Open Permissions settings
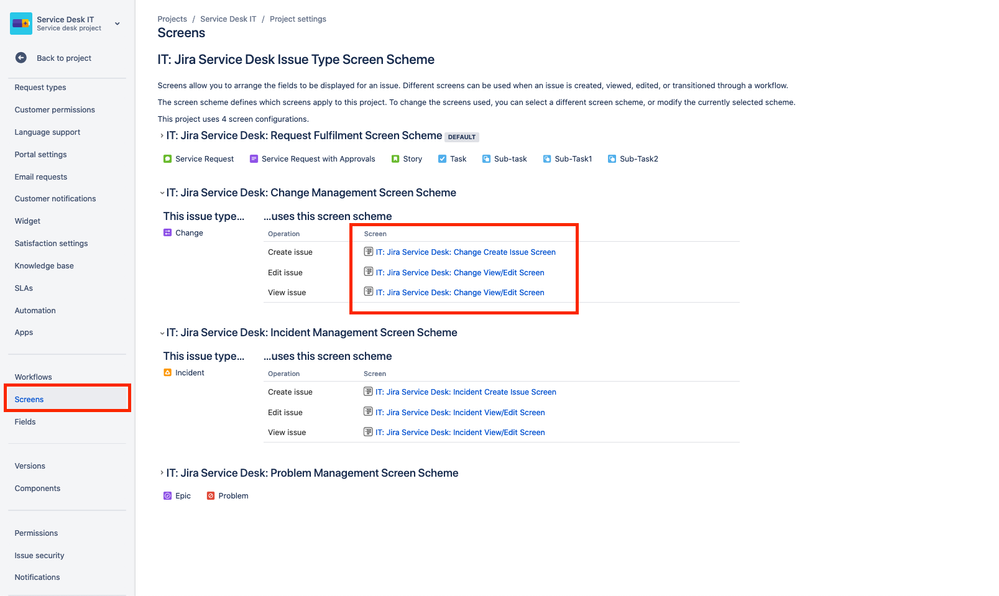Screen dimensions: 999x596 [x=36, y=532]
